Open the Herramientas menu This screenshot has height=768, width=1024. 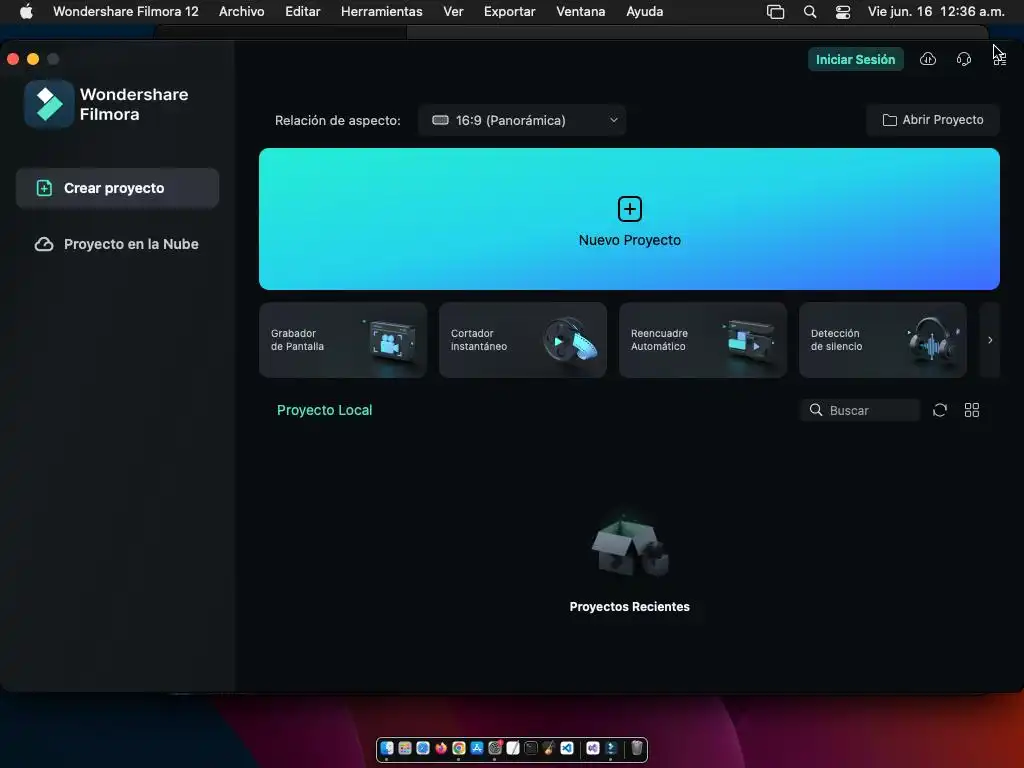point(381,12)
